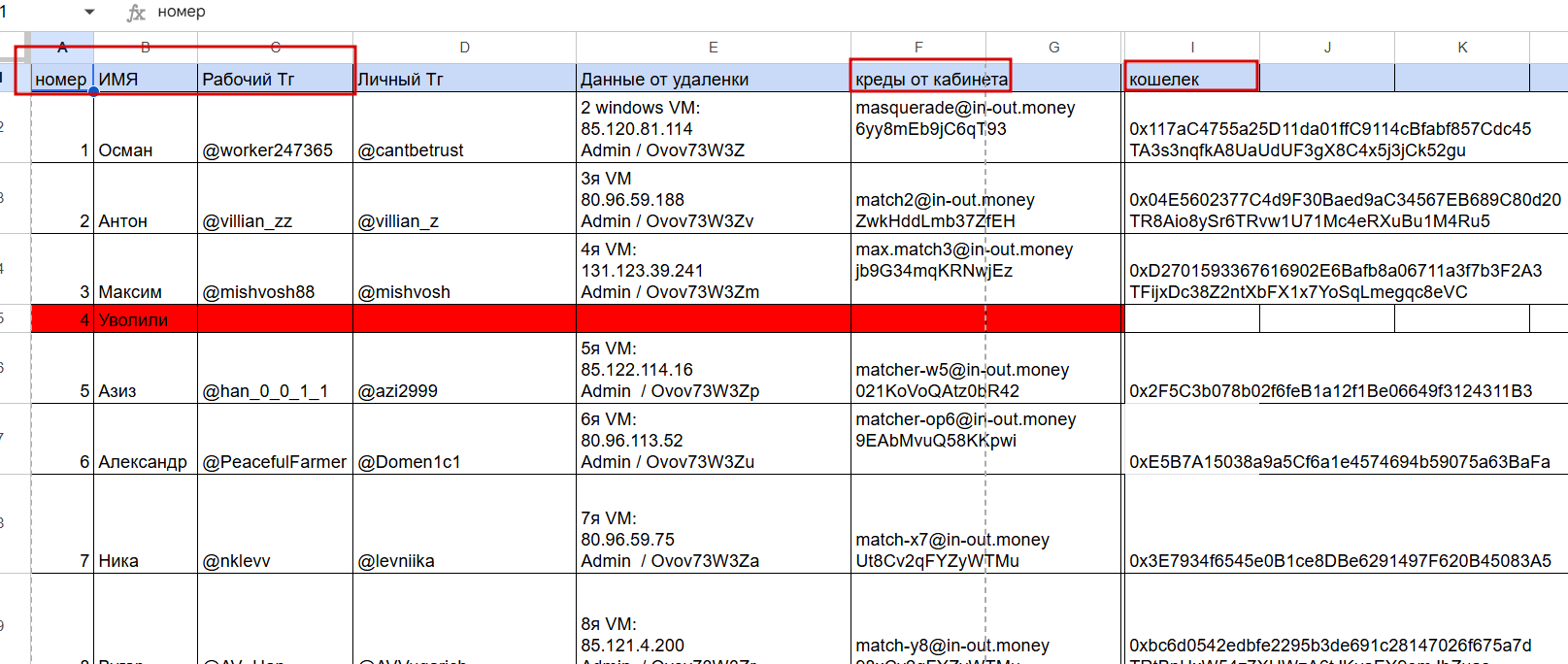
Task: Select column E header
Action: [x=713, y=48]
